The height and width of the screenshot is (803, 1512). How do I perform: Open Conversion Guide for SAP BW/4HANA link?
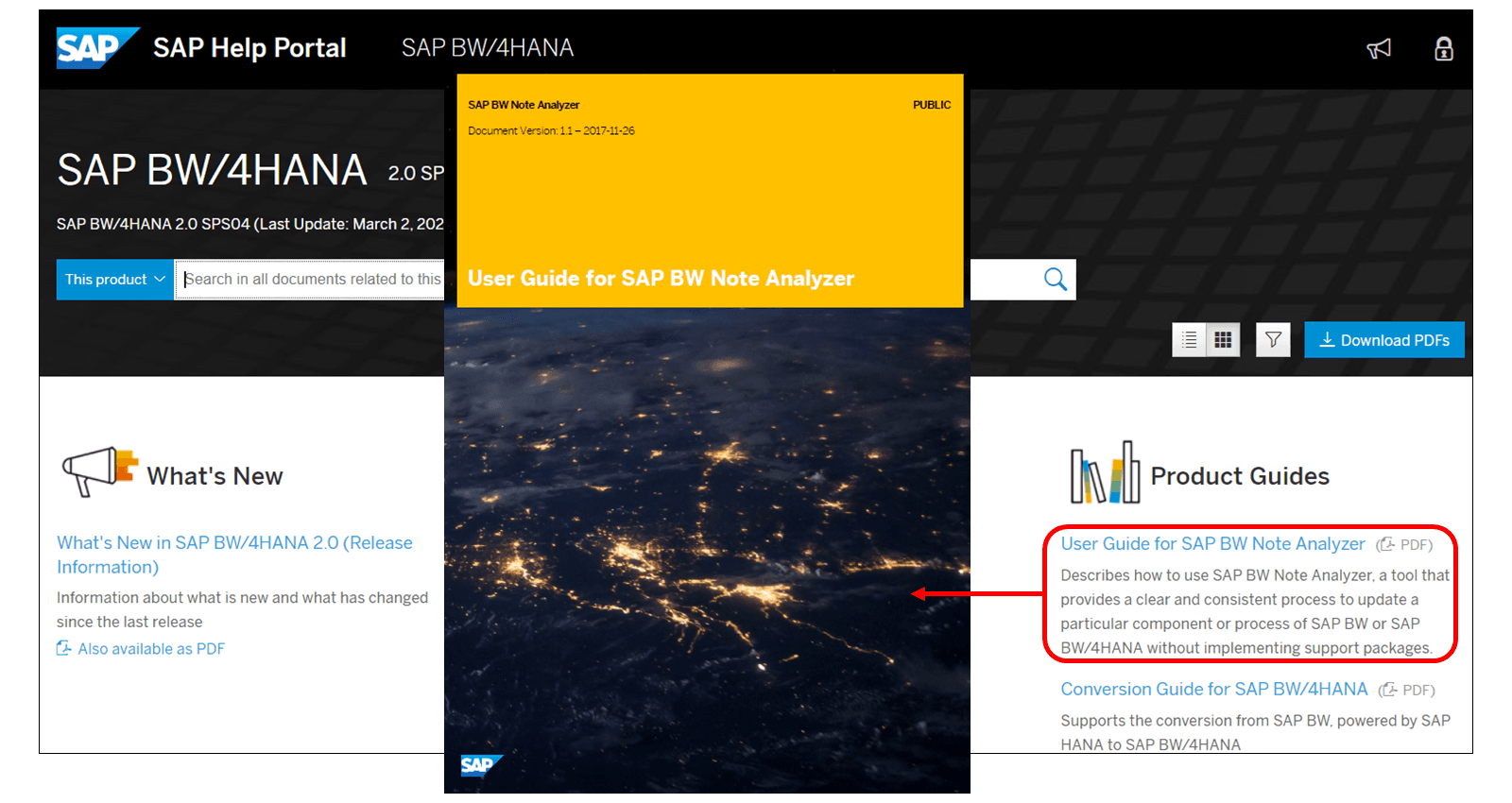point(1214,690)
